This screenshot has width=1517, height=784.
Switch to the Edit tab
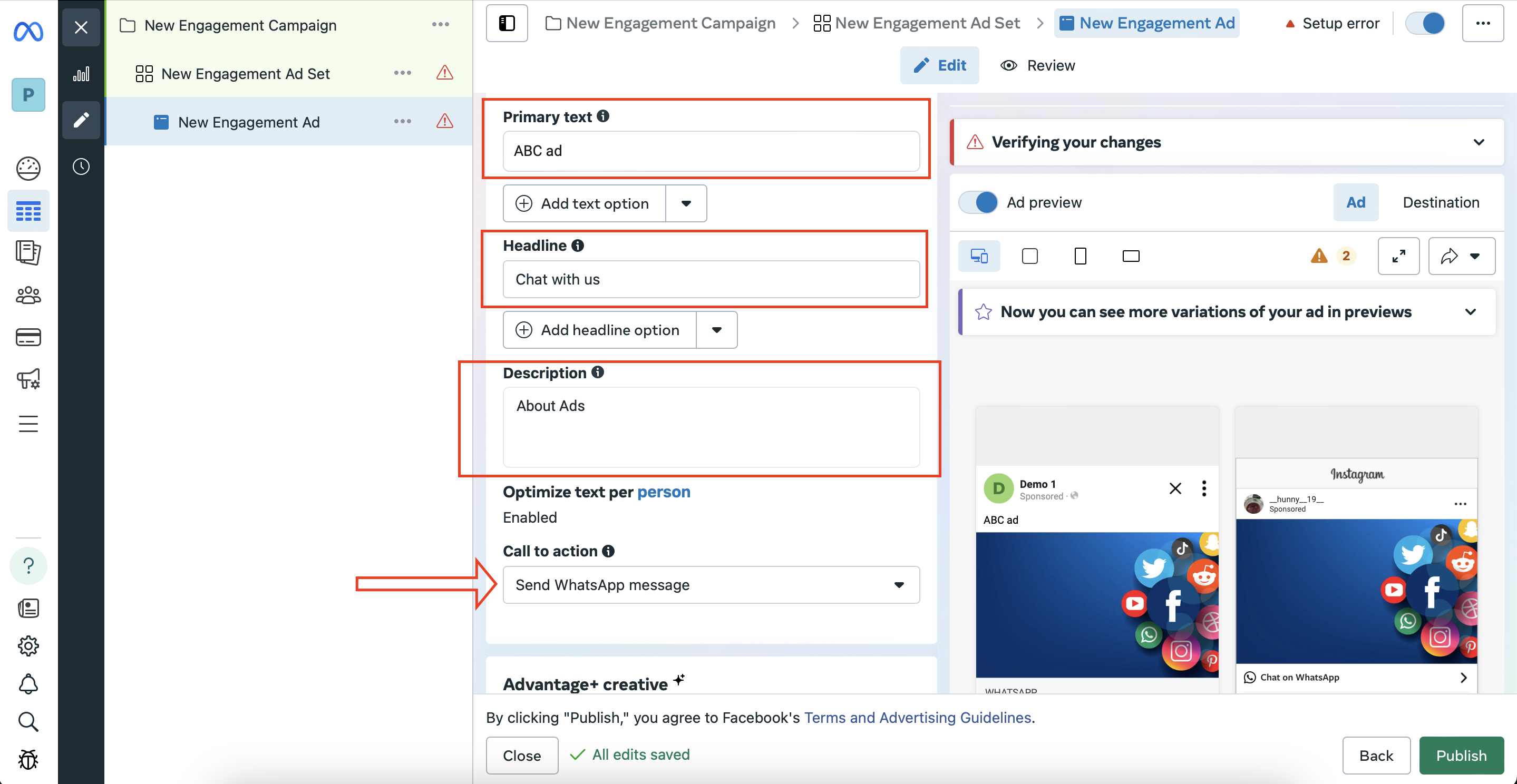click(940, 65)
